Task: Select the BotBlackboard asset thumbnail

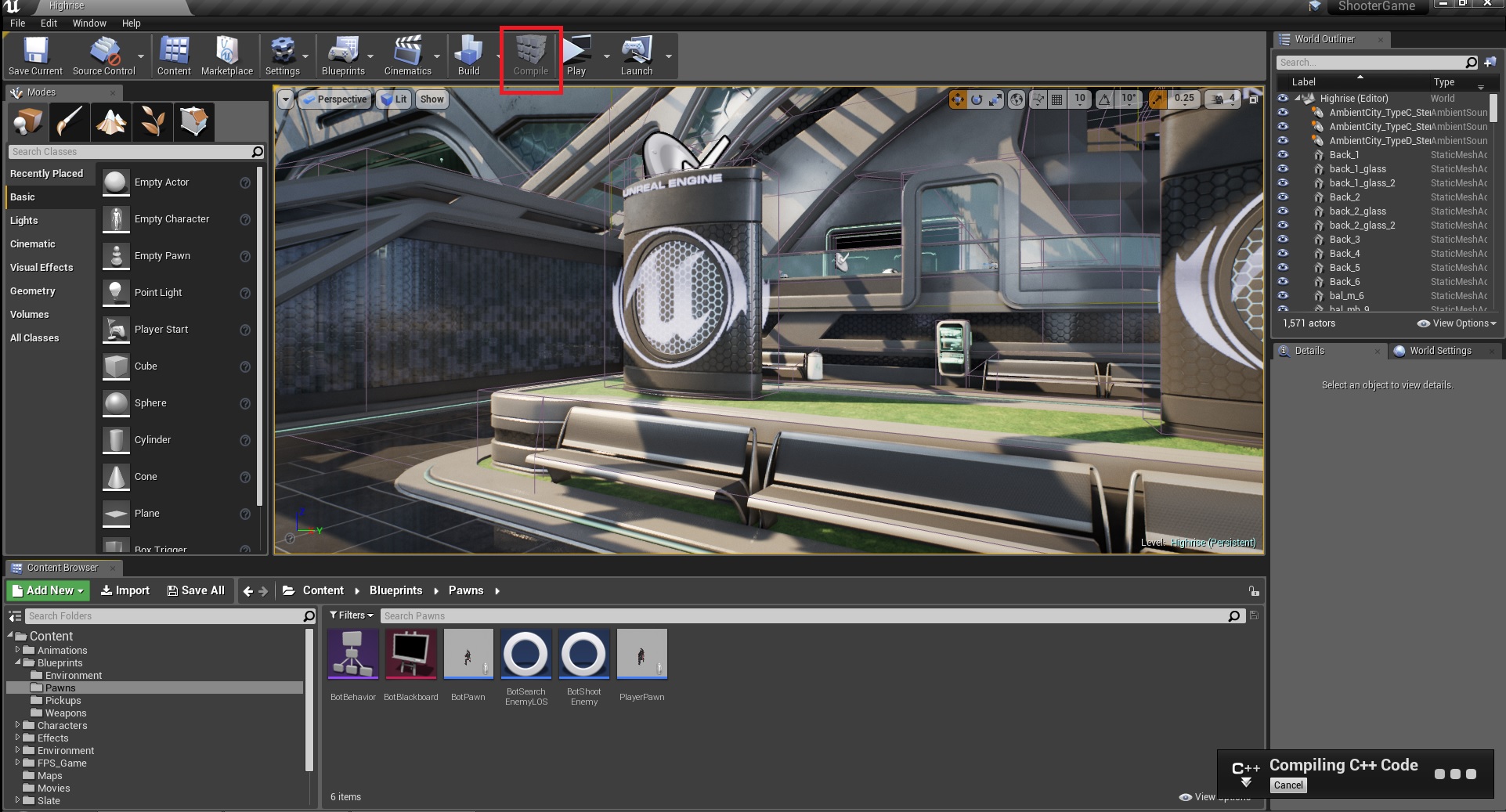Action: click(410, 654)
